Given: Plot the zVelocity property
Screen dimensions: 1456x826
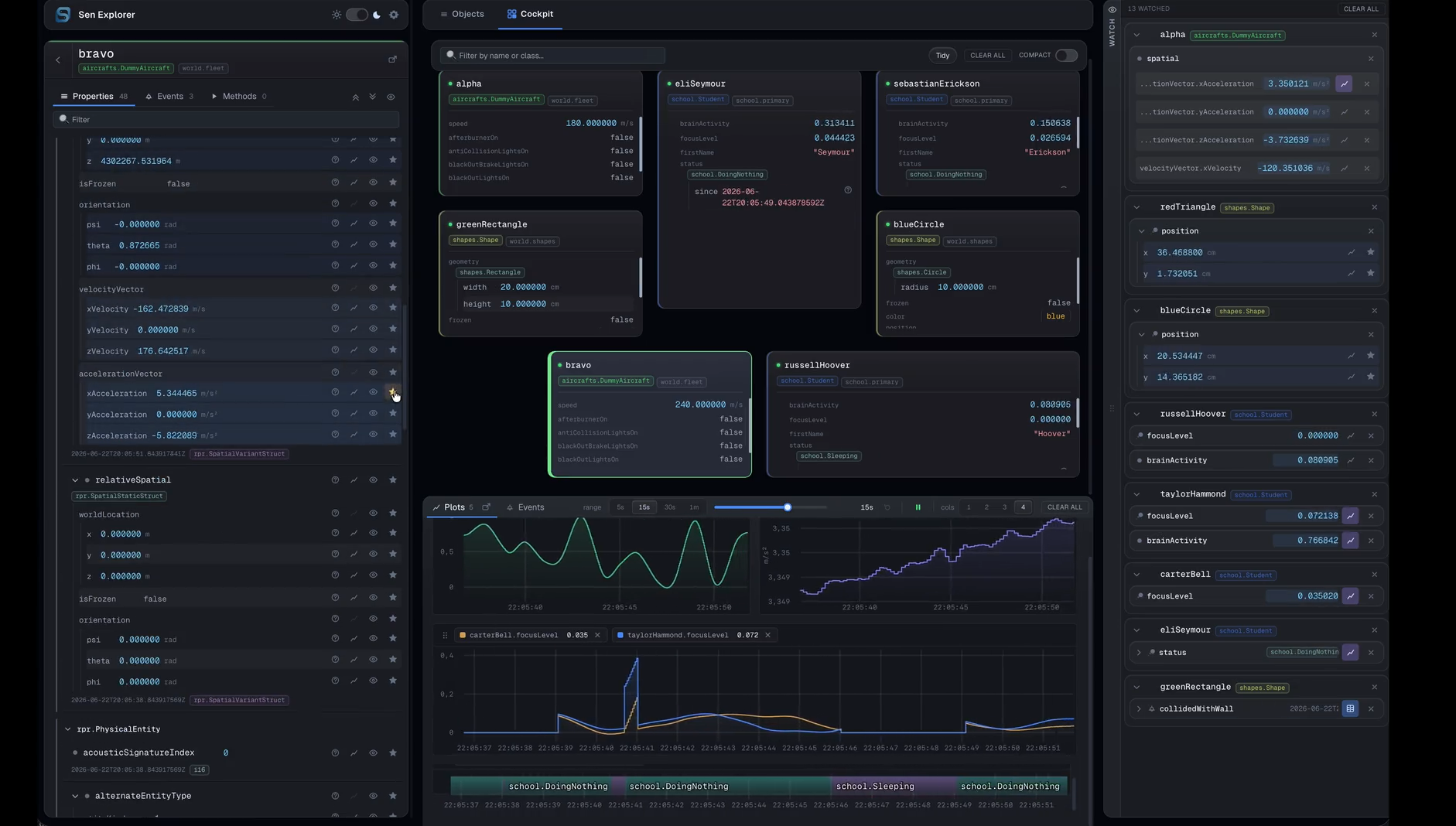Looking at the screenshot, I should (x=354, y=350).
